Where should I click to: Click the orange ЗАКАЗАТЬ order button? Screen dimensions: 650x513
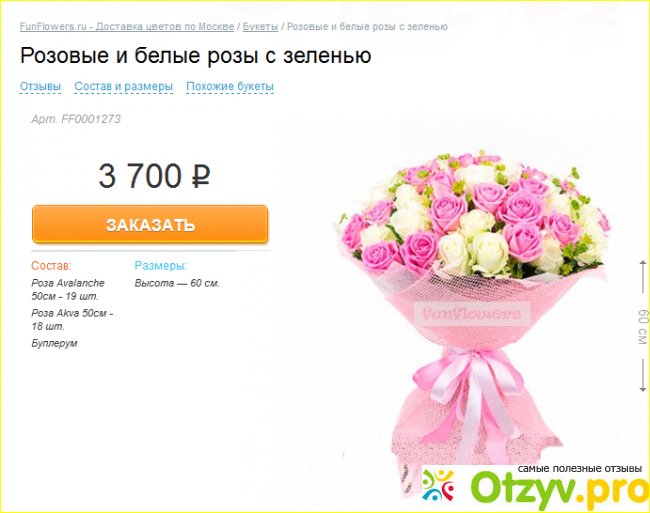[x=150, y=224]
